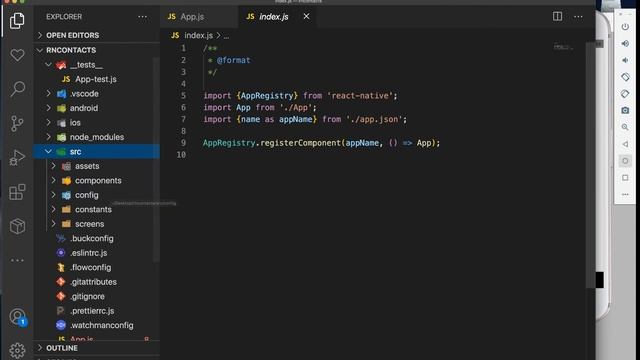Open the .eslintrc.js file
This screenshot has width=640, height=360.
(96, 253)
